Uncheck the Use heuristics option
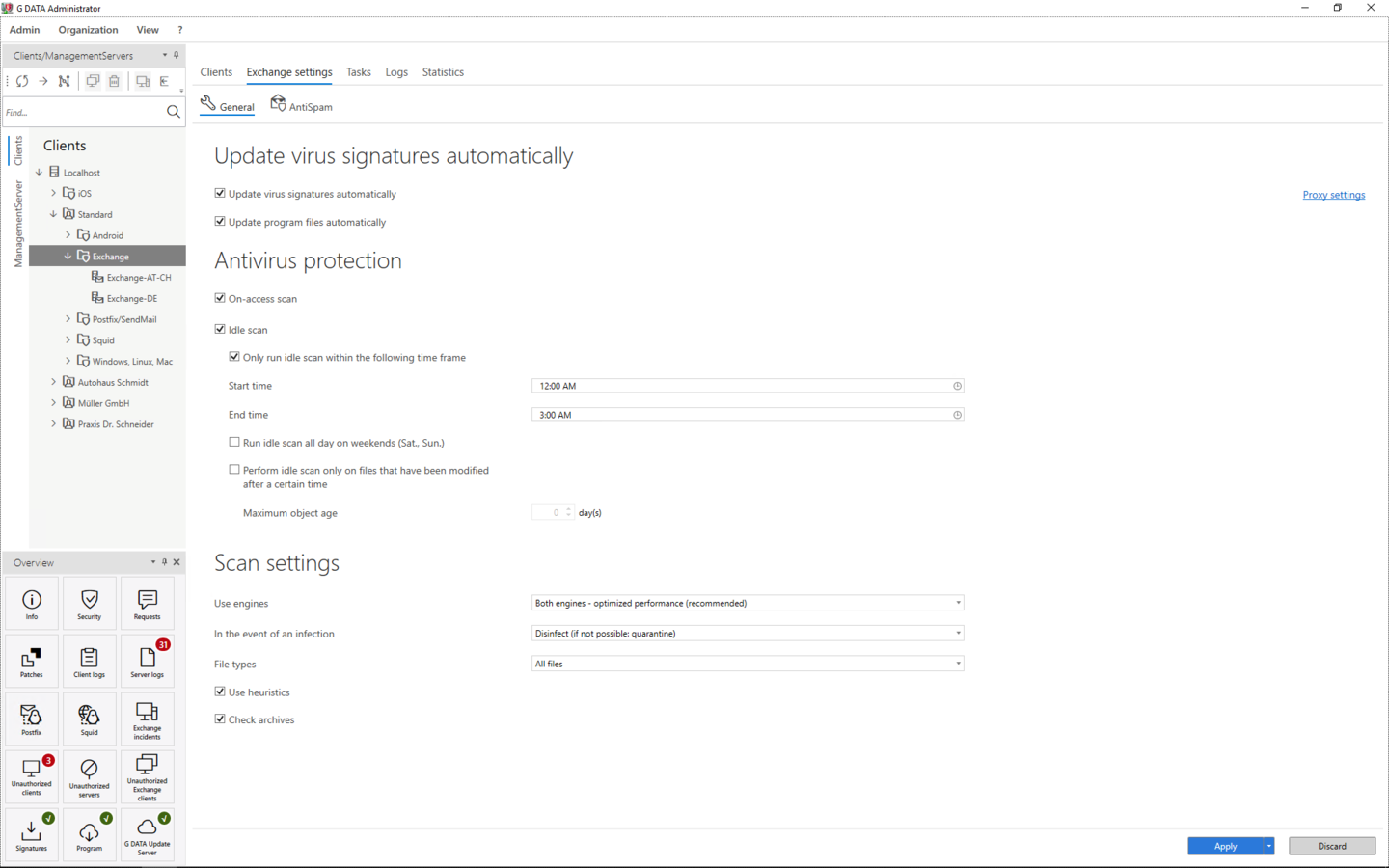The height and width of the screenshot is (868, 1389). coord(220,692)
